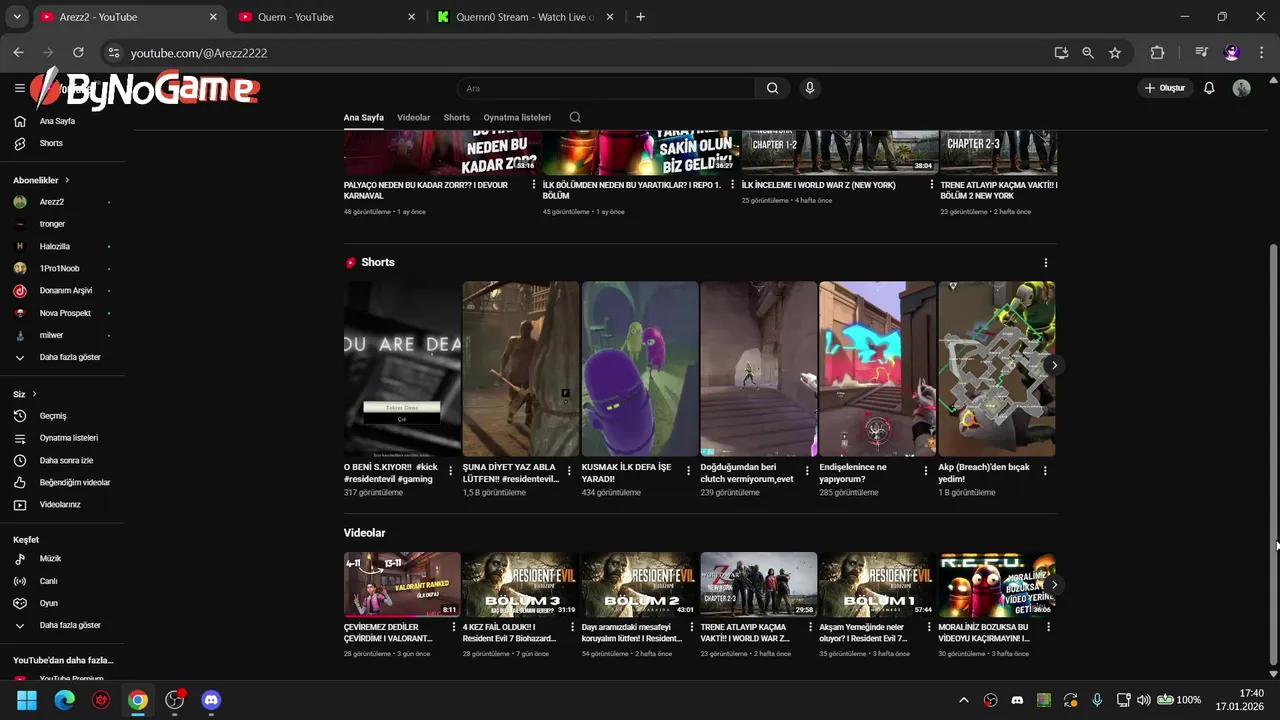Open Doğduğumdan beri clutch vermiyorum short

tap(758, 369)
